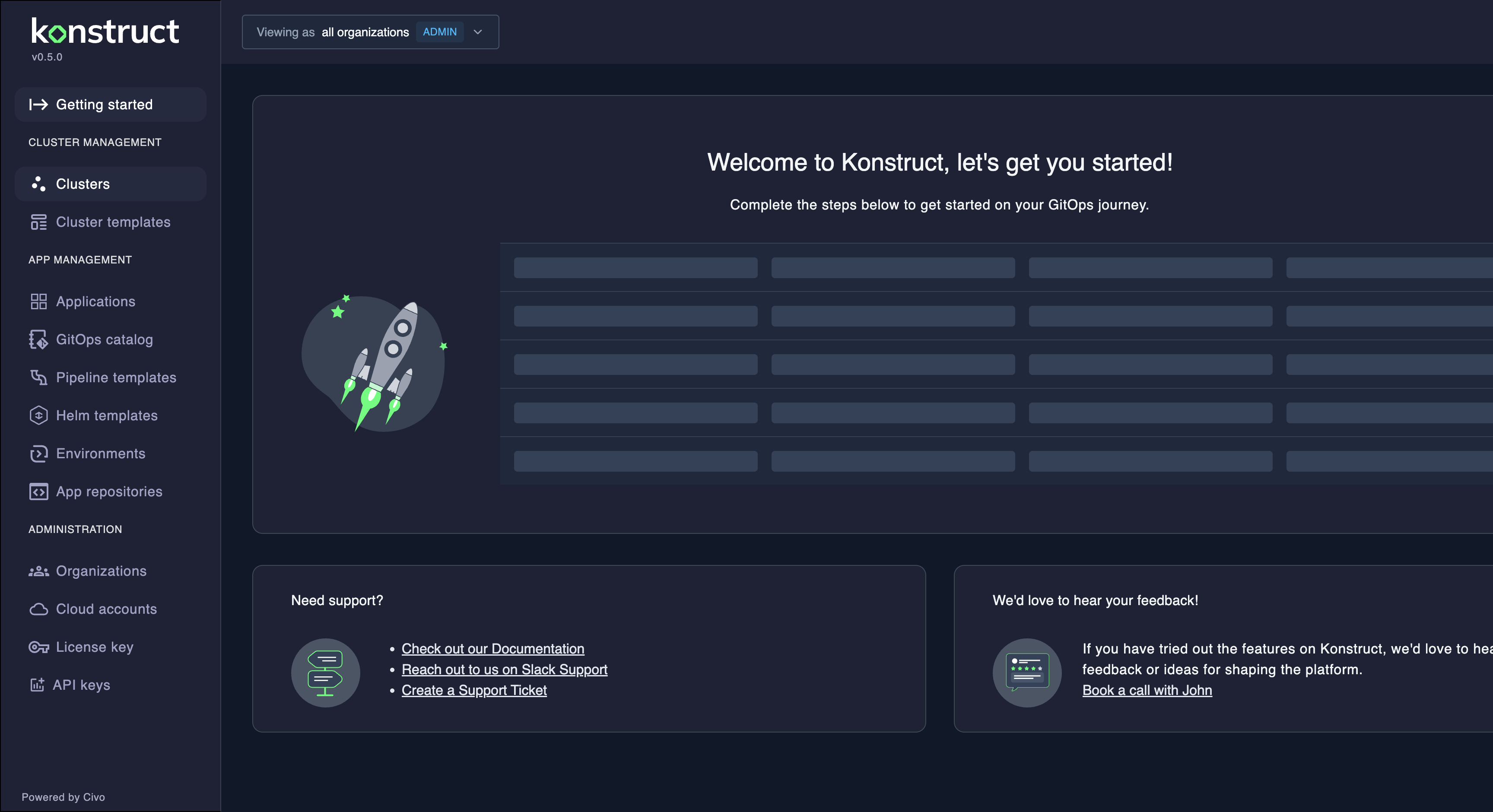This screenshot has height=812, width=1493.
Task: Click the Welcome to Konstruct heading
Action: (940, 162)
